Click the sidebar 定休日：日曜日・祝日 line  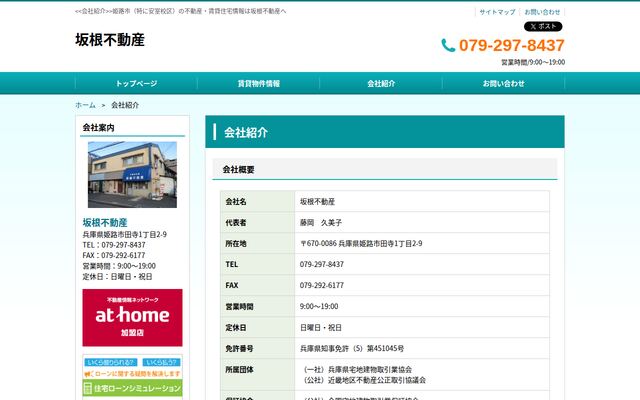[x=117, y=276]
